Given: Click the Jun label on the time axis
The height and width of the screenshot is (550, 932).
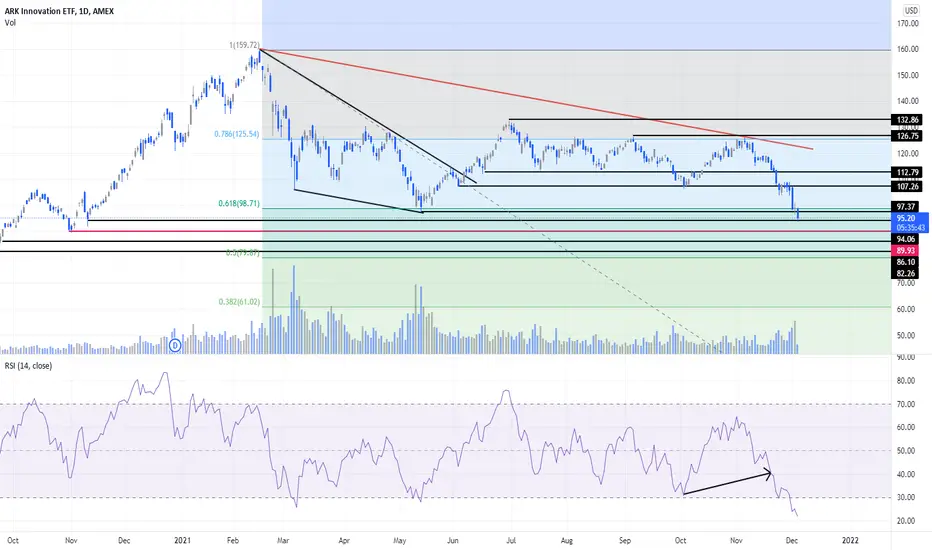Looking at the screenshot, I should click(x=453, y=540).
